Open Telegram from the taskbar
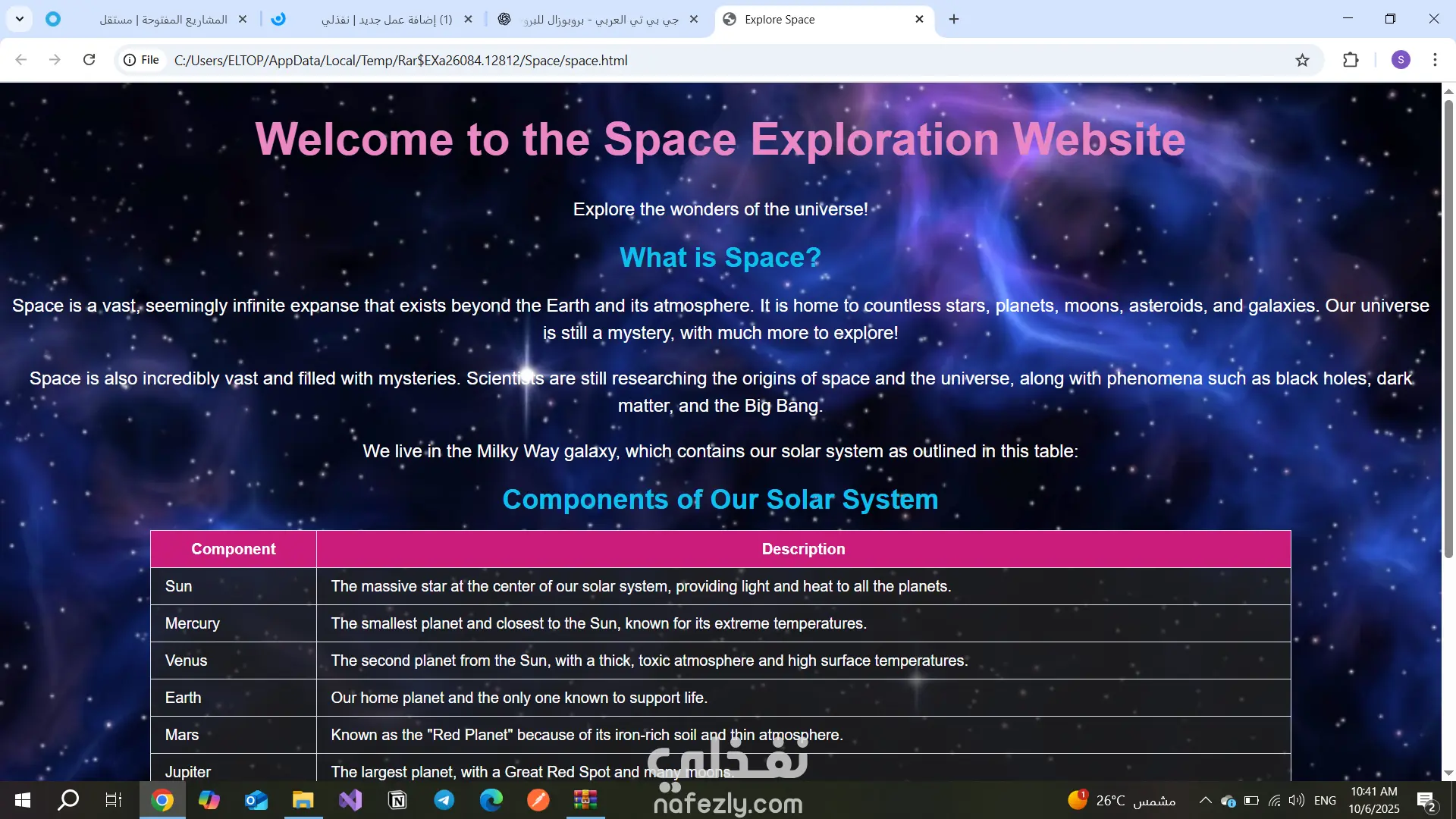Image resolution: width=1456 pixels, height=819 pixels. point(444,800)
